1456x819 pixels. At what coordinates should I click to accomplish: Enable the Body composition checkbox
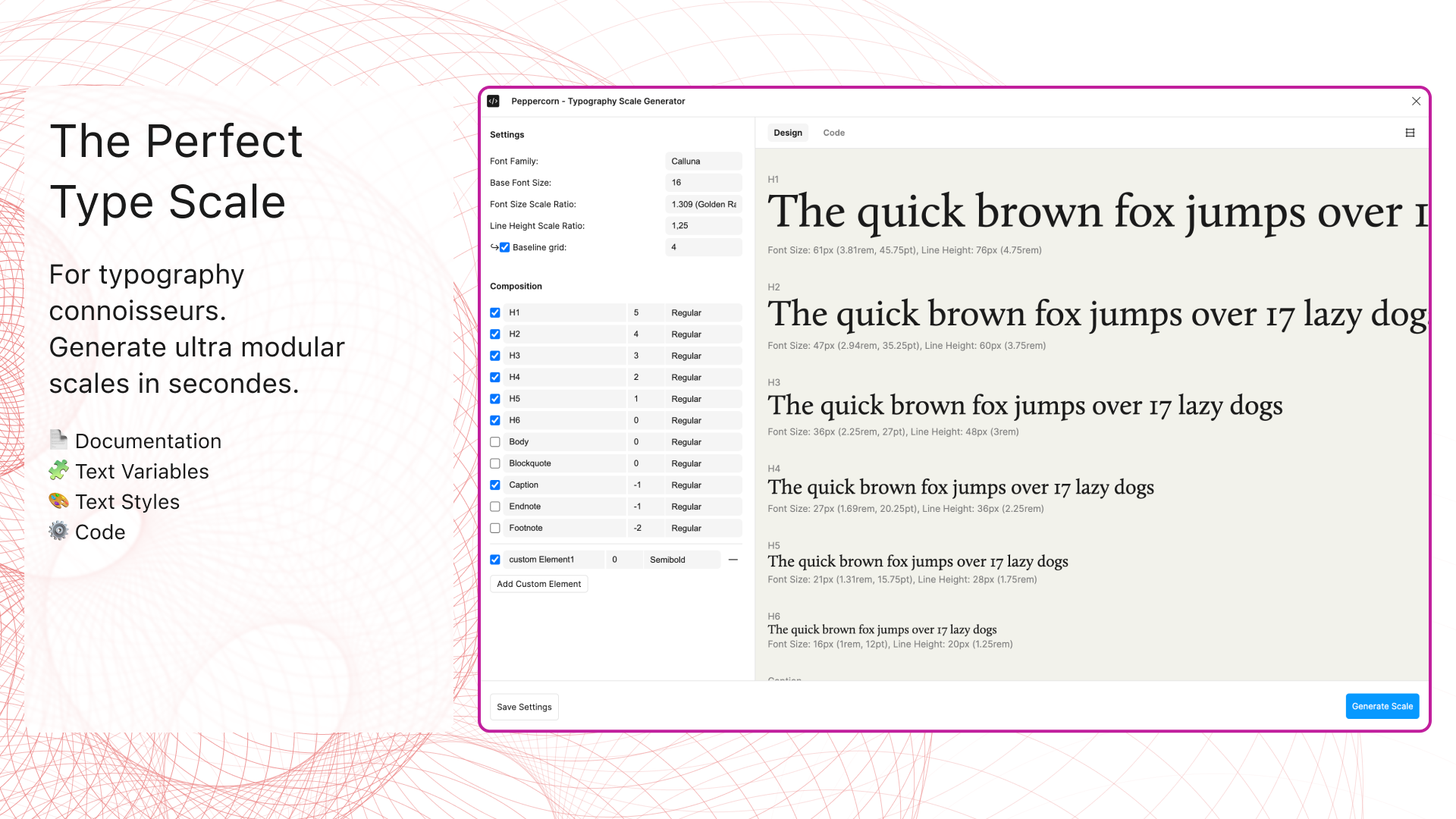click(x=495, y=442)
